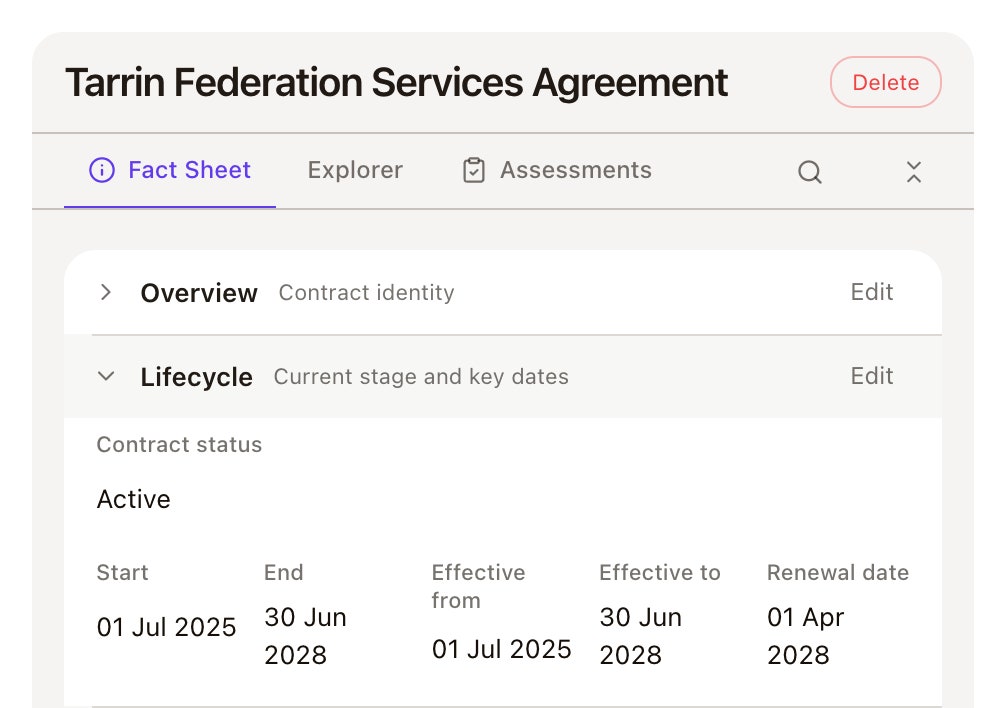1006x708 pixels.
Task: Collapse the Lifecycle section chevron
Action: pyautogui.click(x=106, y=376)
